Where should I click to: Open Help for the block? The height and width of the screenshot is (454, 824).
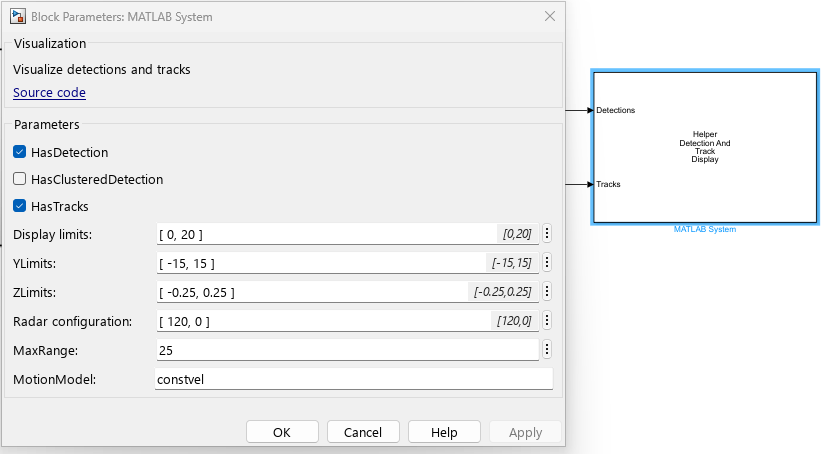pos(444,432)
